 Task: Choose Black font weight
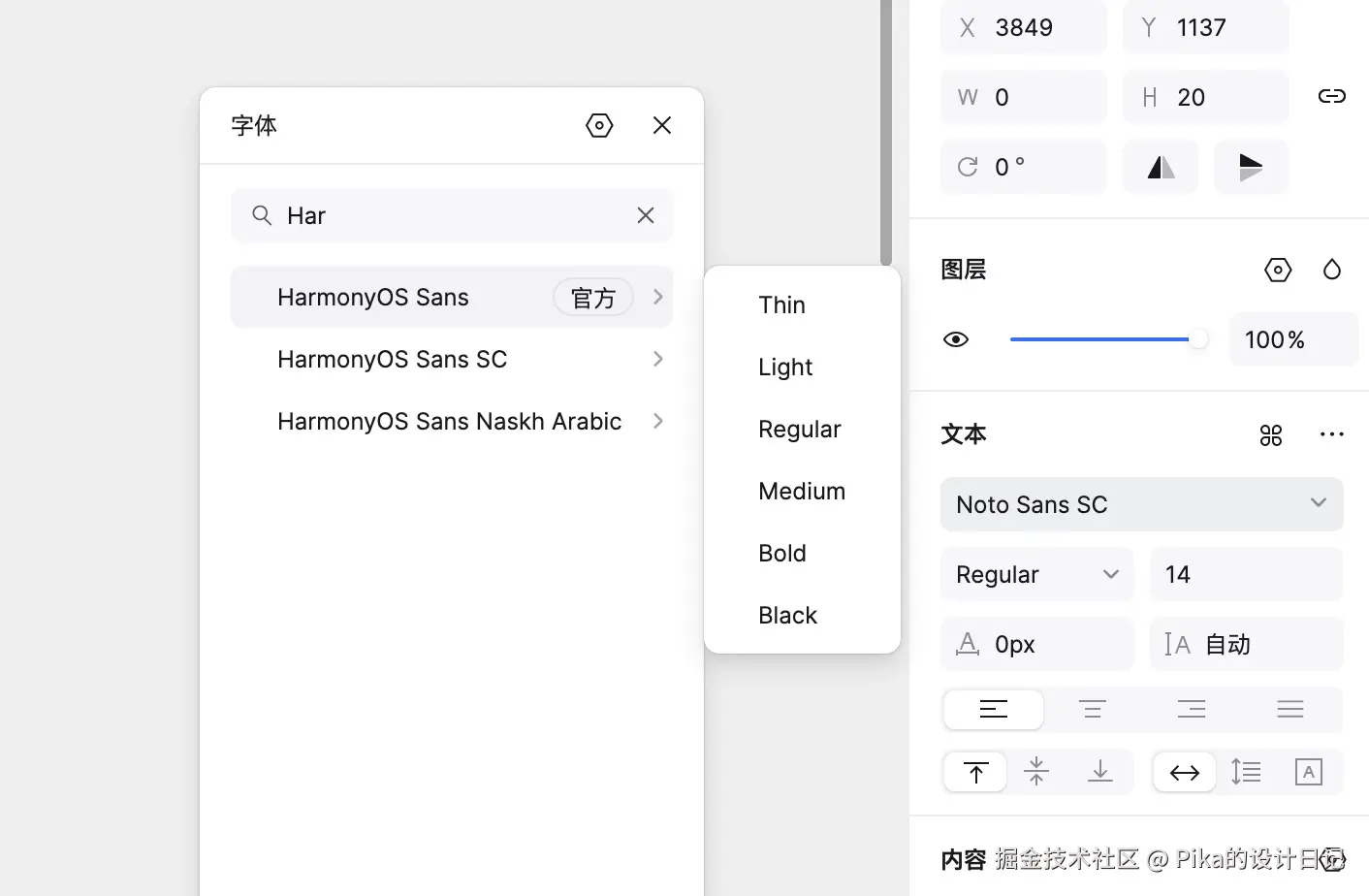[803, 615]
